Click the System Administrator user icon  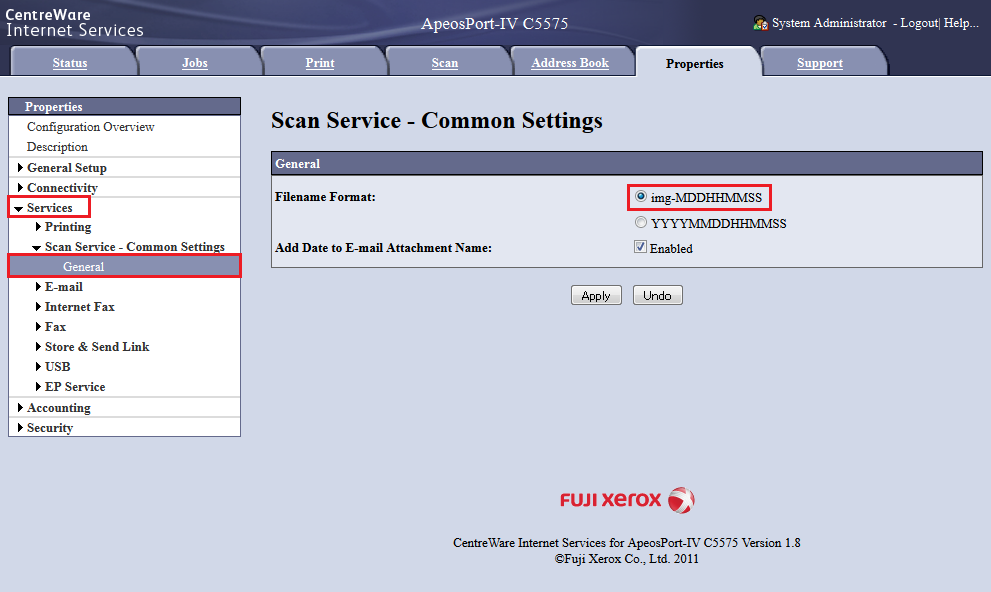tap(759, 22)
